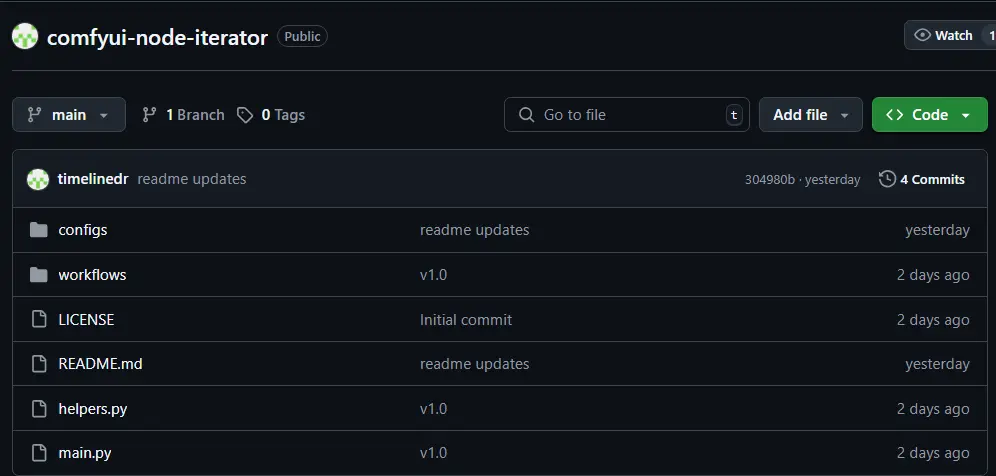Image resolution: width=996 pixels, height=476 pixels.
Task: Open the green Code dropdown
Action: (x=929, y=115)
